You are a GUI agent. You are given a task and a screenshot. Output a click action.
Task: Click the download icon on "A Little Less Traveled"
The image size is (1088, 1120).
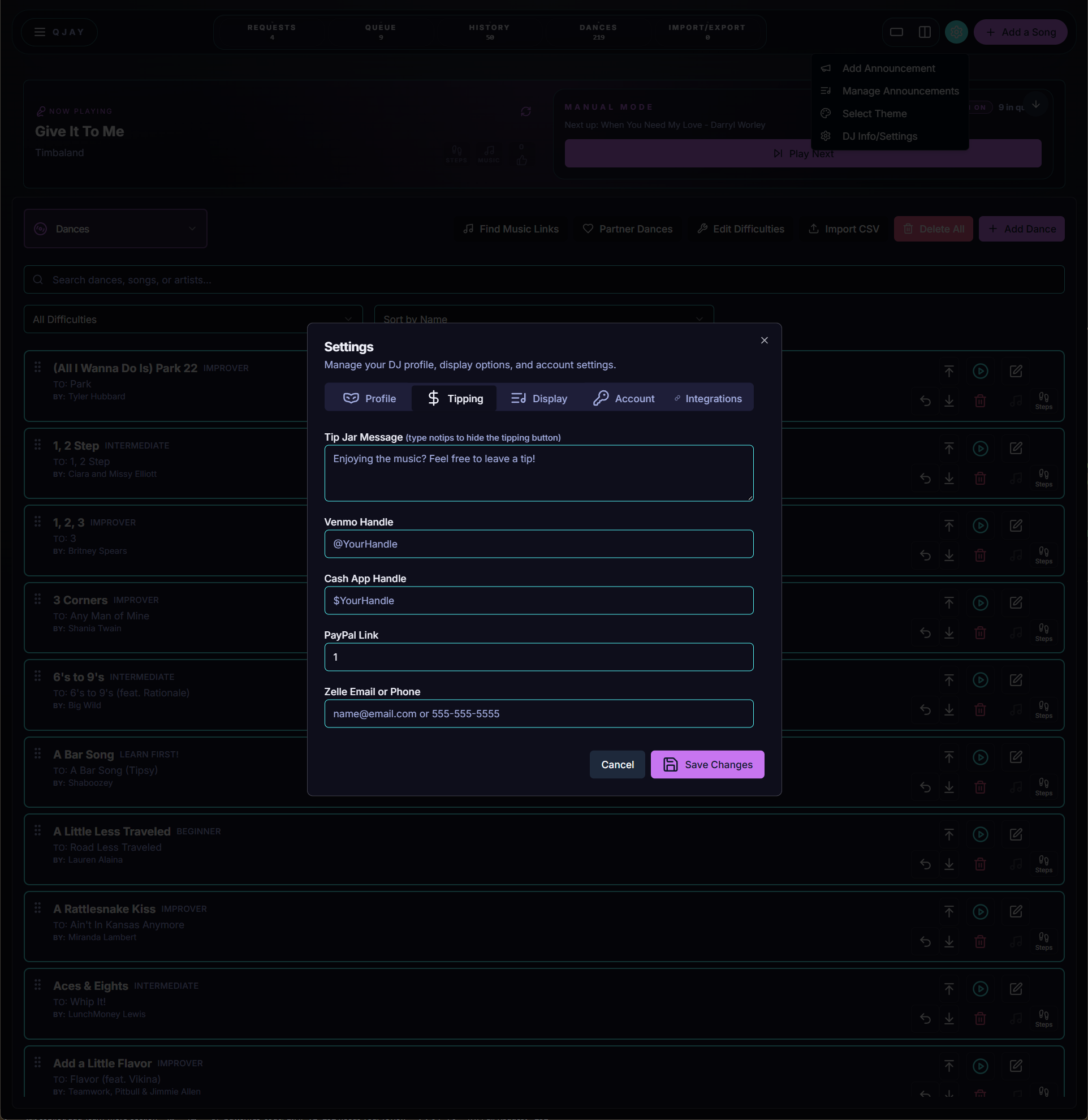(x=949, y=864)
